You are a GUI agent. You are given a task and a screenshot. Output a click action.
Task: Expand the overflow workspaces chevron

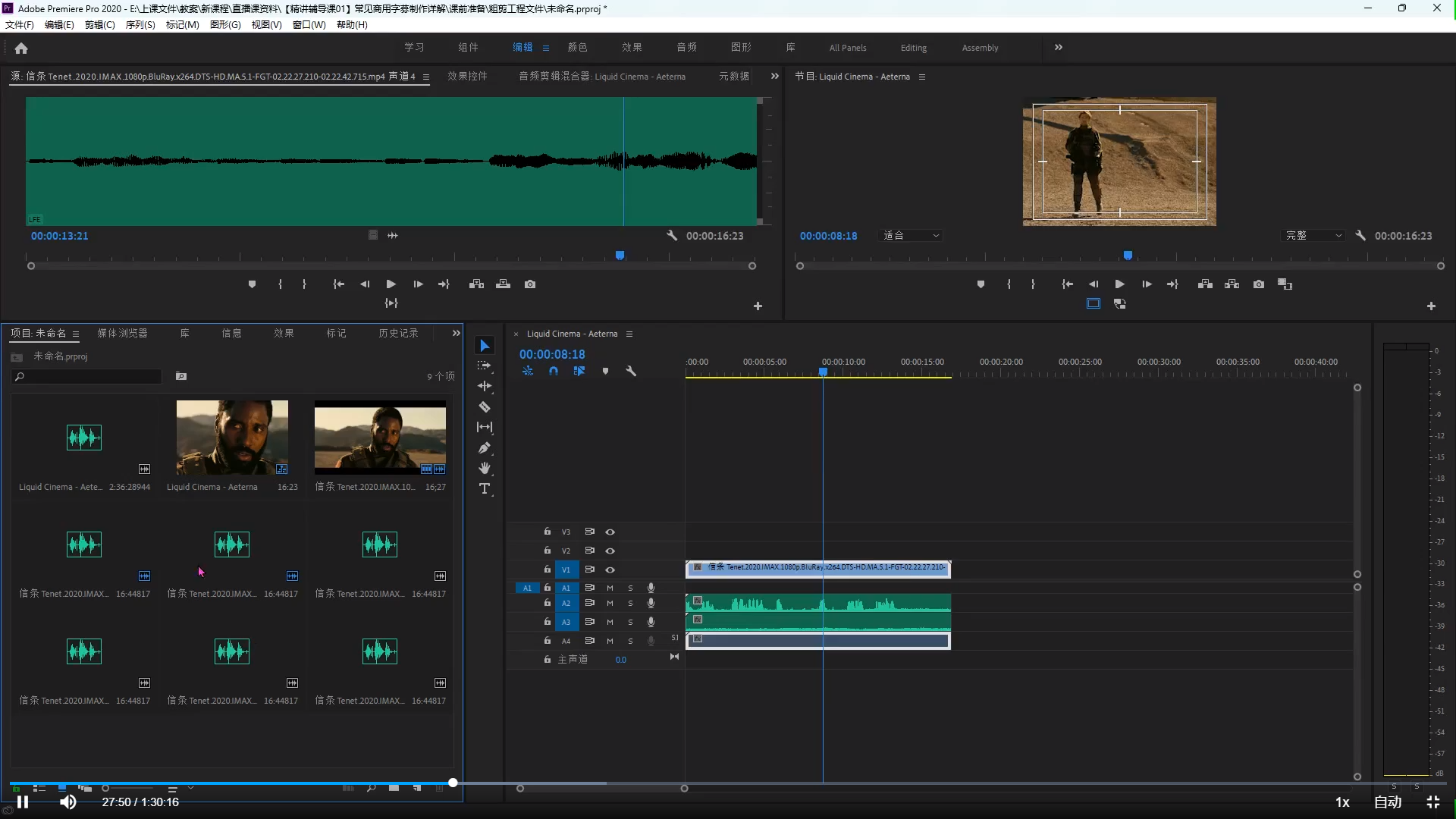pos(1059,47)
